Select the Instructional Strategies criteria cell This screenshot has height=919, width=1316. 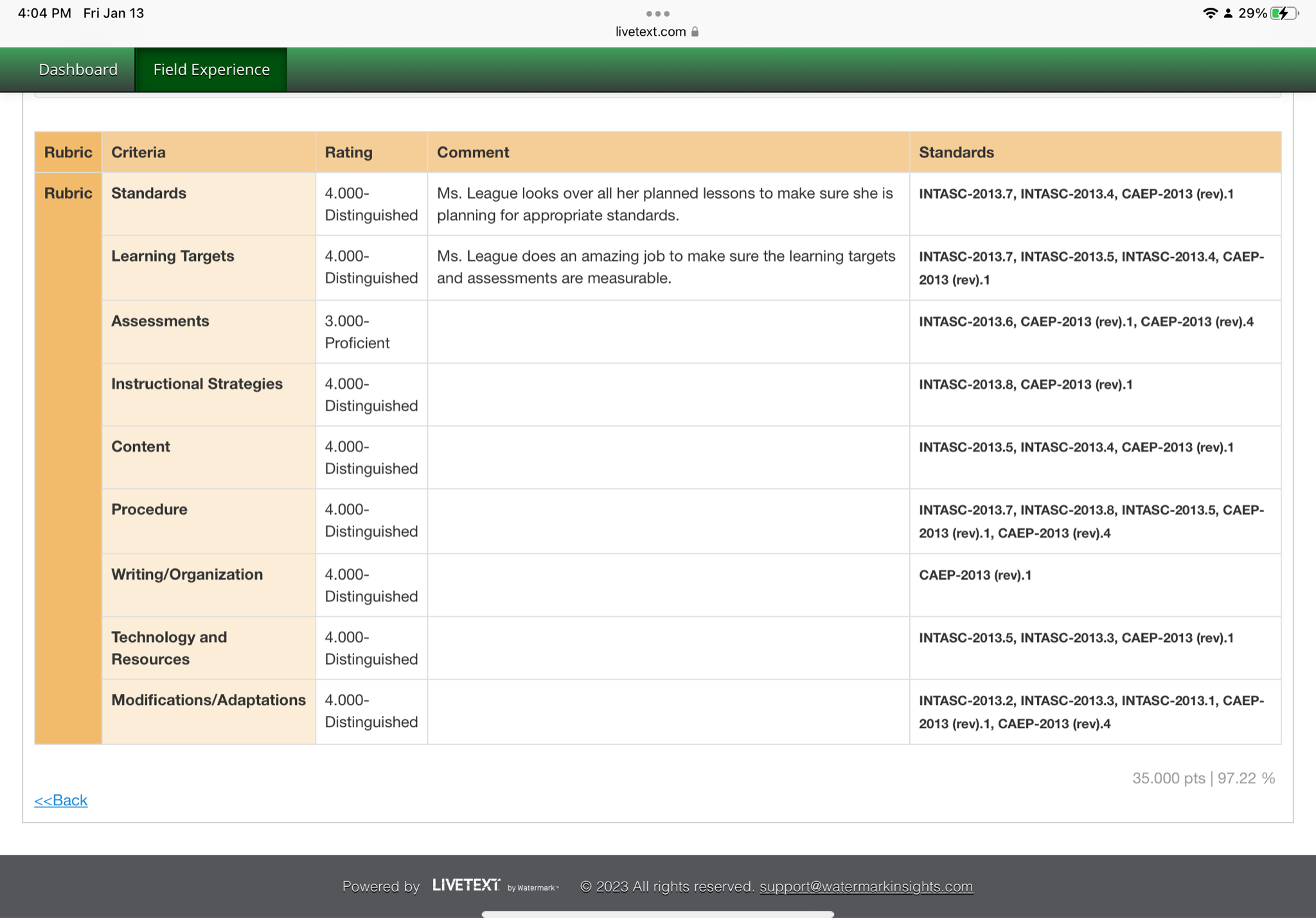[x=197, y=384]
